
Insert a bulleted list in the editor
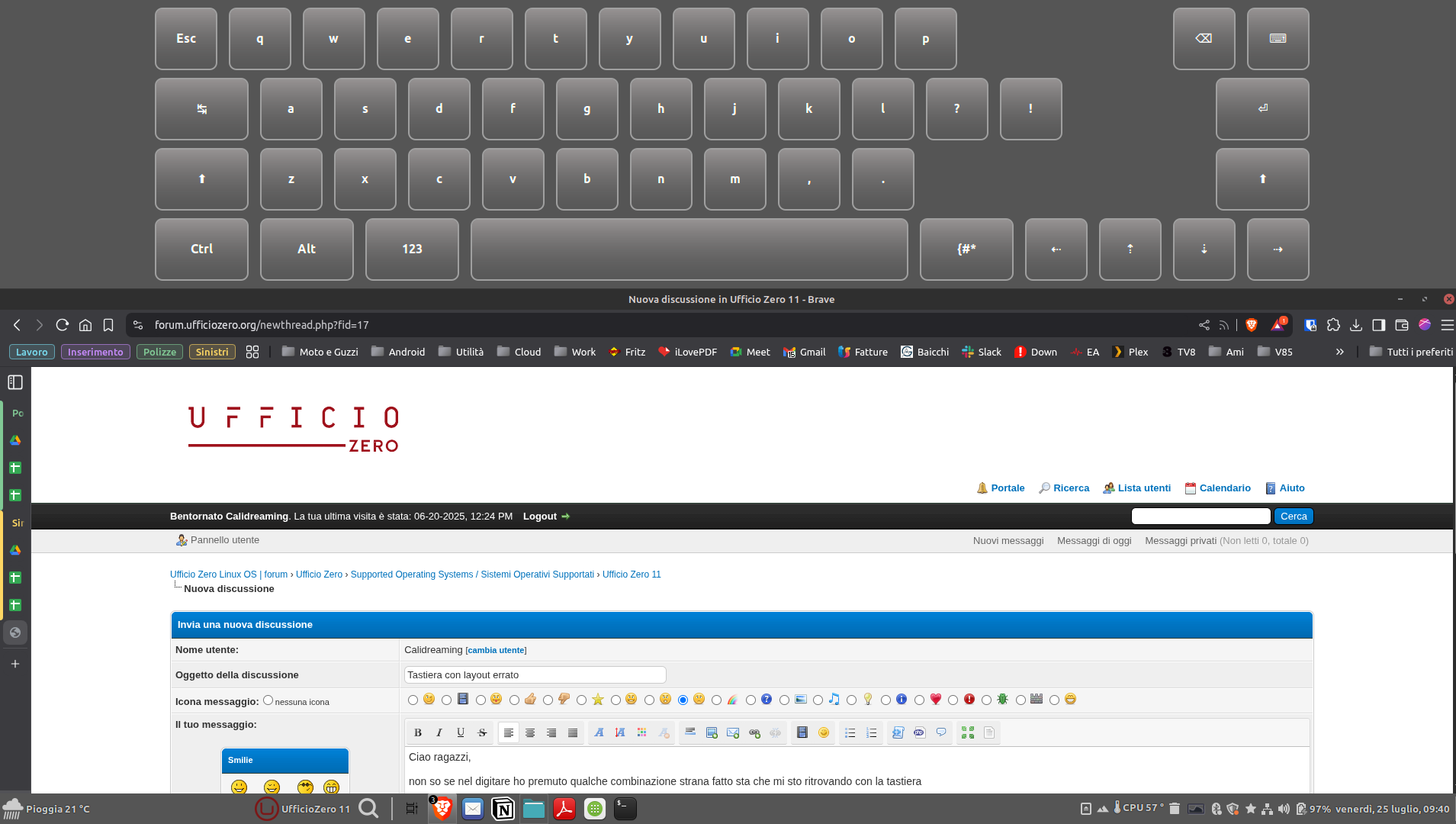tap(850, 732)
